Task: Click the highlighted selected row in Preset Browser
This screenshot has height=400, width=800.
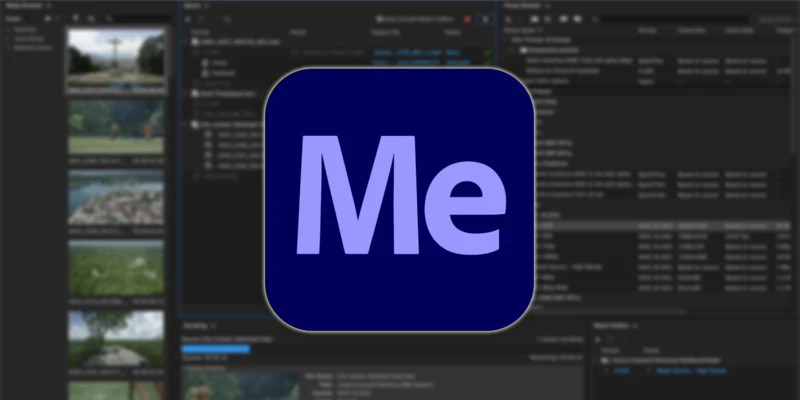Action: [662, 226]
